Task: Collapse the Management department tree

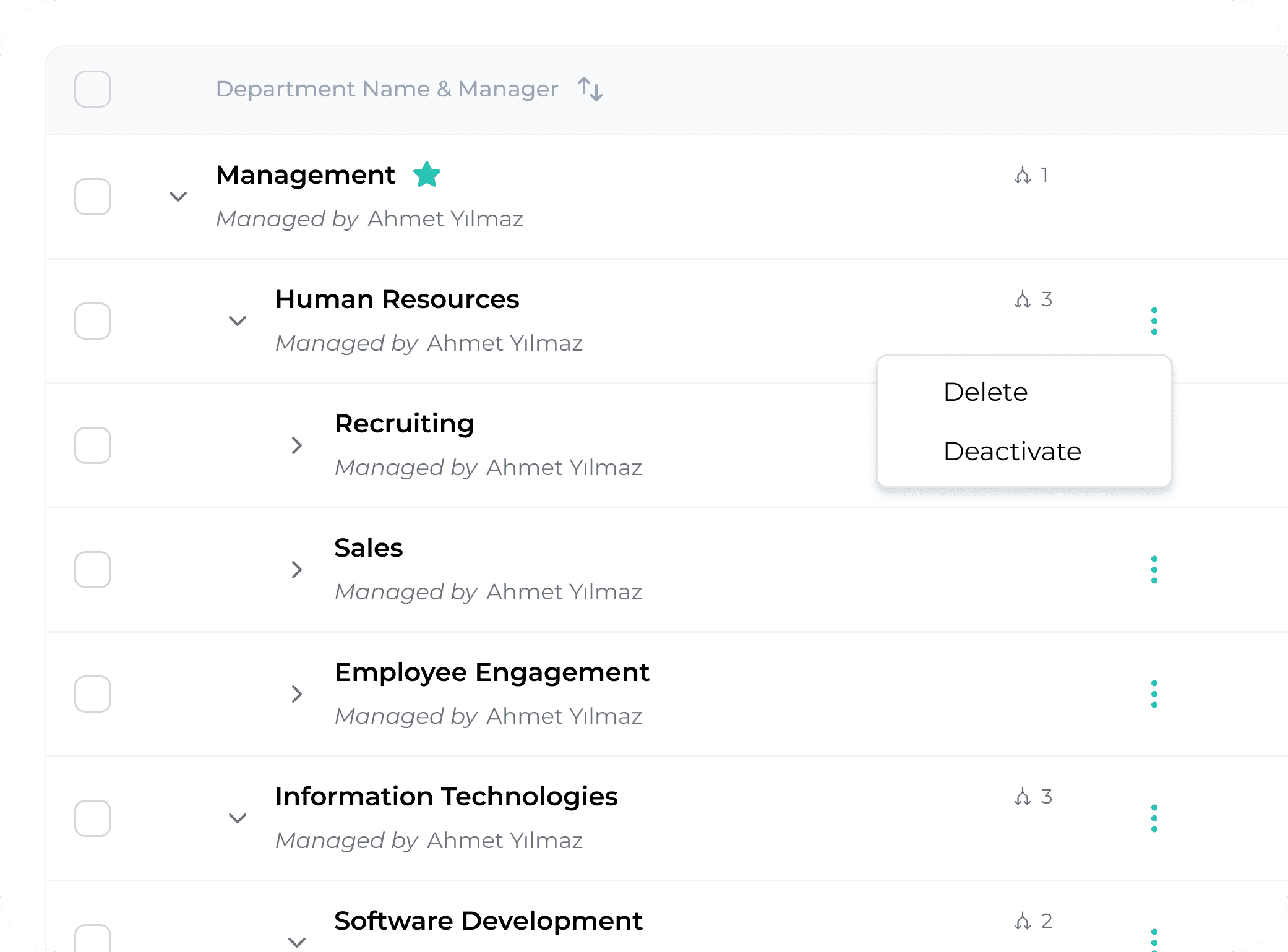Action: tap(178, 197)
